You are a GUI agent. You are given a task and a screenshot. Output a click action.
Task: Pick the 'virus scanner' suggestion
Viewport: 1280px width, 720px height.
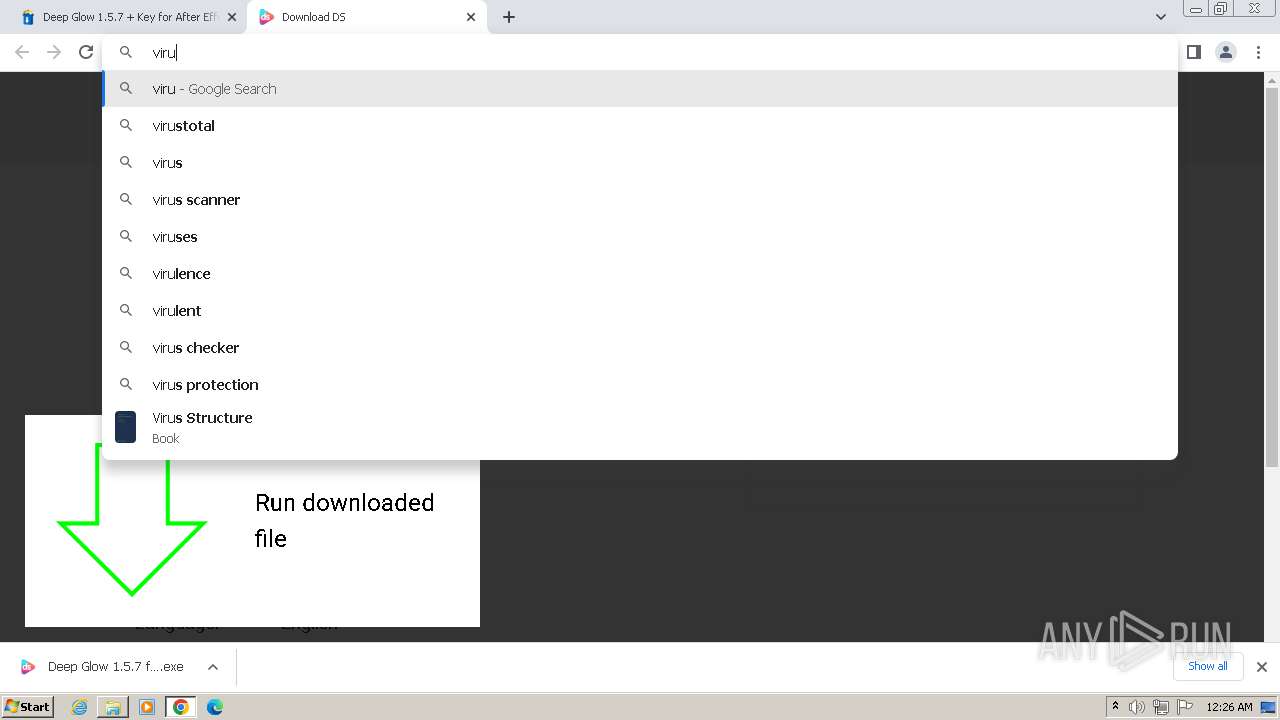[x=640, y=200]
